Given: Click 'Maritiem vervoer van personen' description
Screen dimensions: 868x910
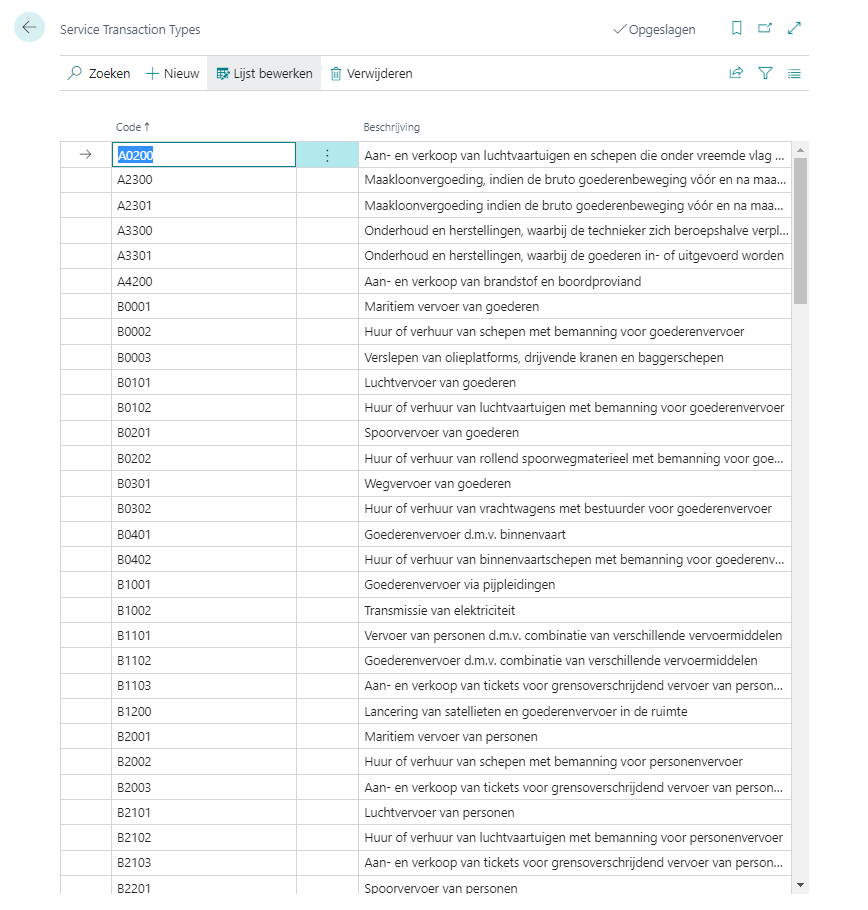Looking at the screenshot, I should 451,736.
